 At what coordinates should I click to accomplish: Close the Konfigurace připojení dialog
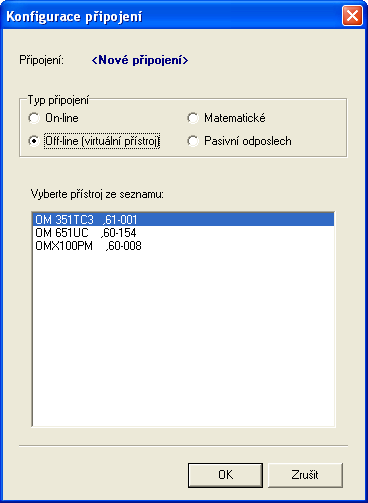pyautogui.click(x=352, y=16)
